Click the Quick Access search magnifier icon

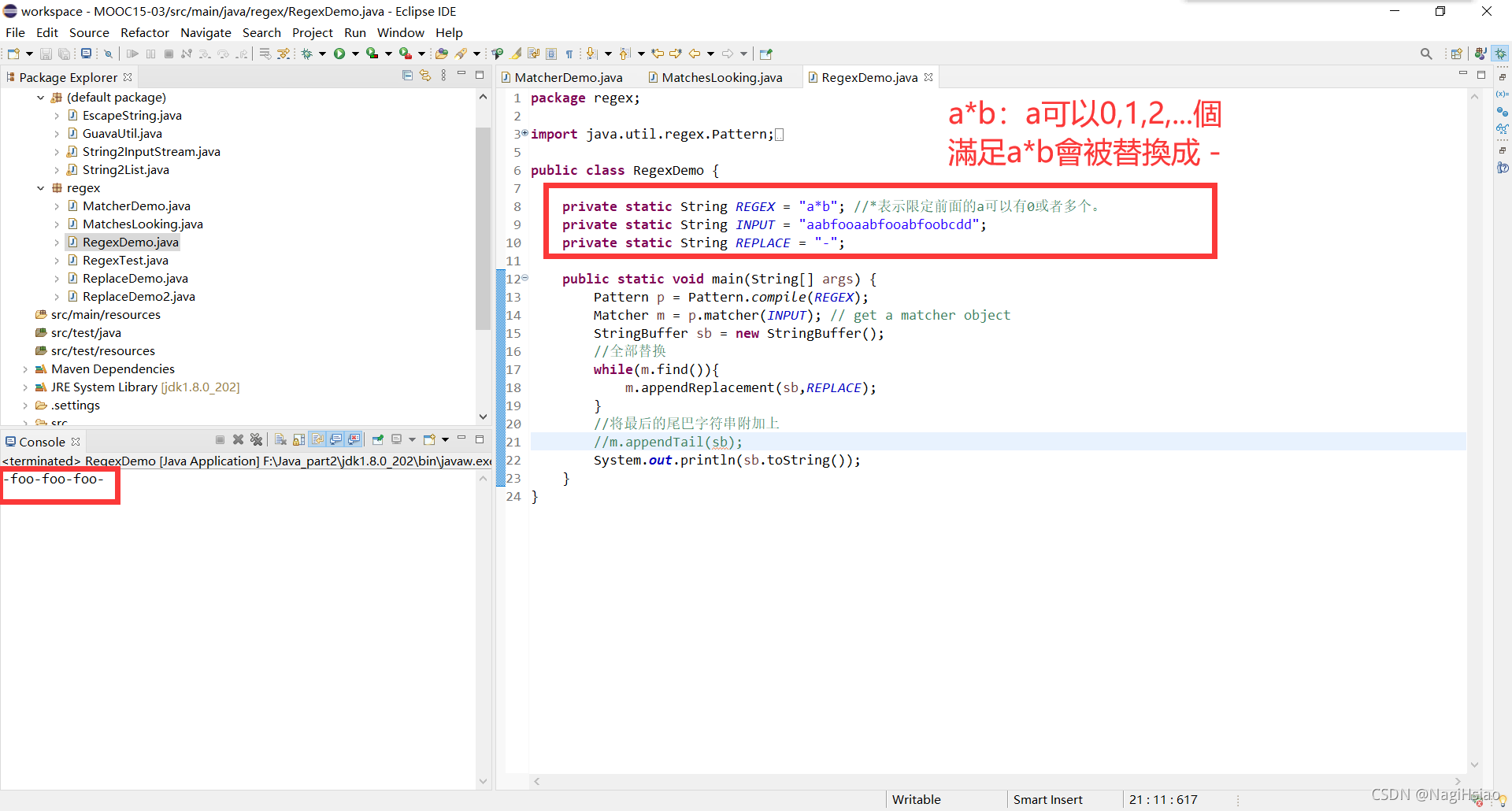point(1426,54)
